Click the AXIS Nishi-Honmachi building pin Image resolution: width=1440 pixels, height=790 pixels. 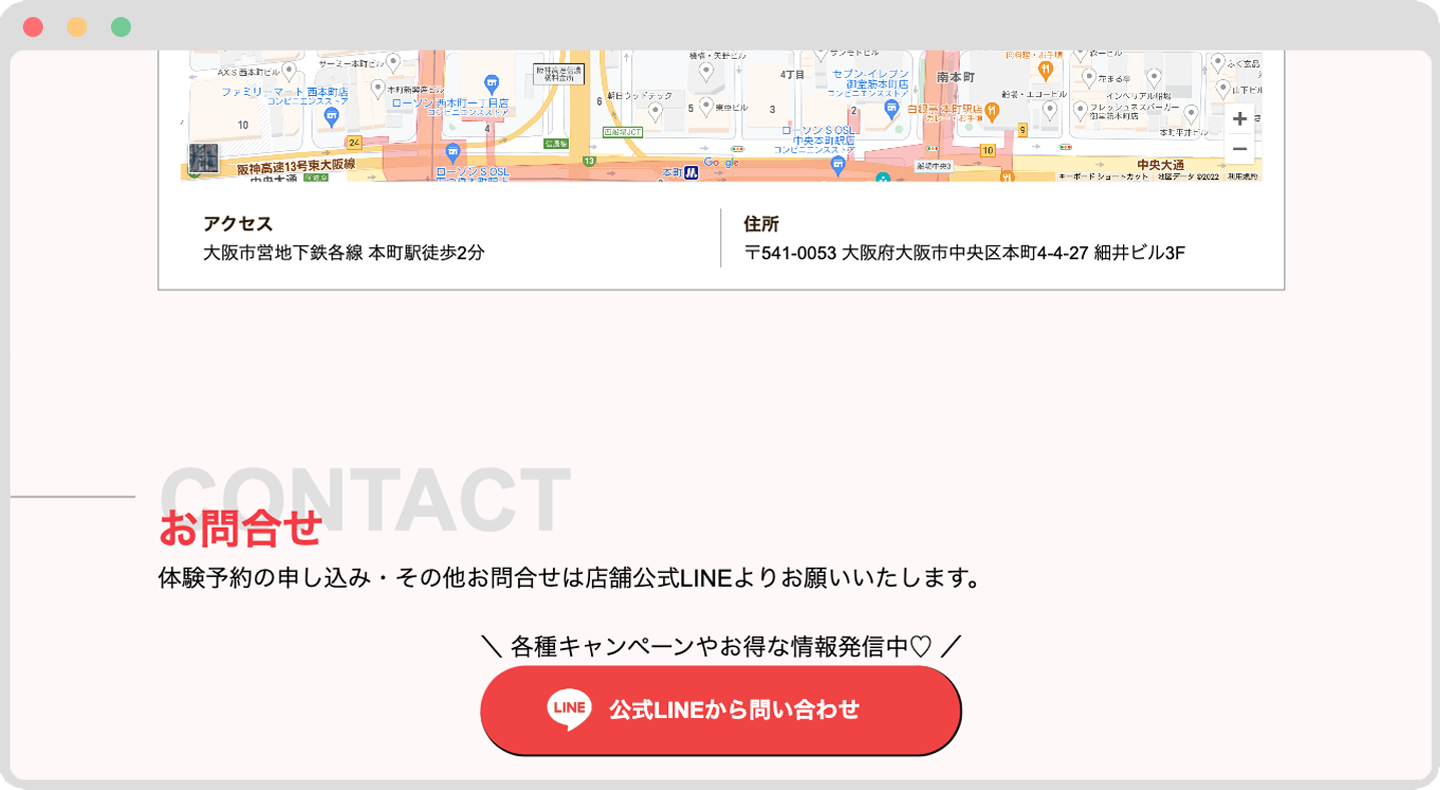pyautogui.click(x=289, y=71)
